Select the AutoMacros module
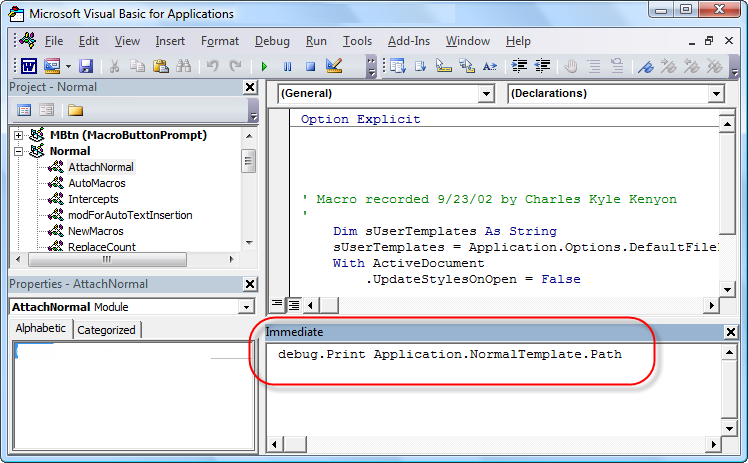The image size is (748, 463). tap(97, 183)
